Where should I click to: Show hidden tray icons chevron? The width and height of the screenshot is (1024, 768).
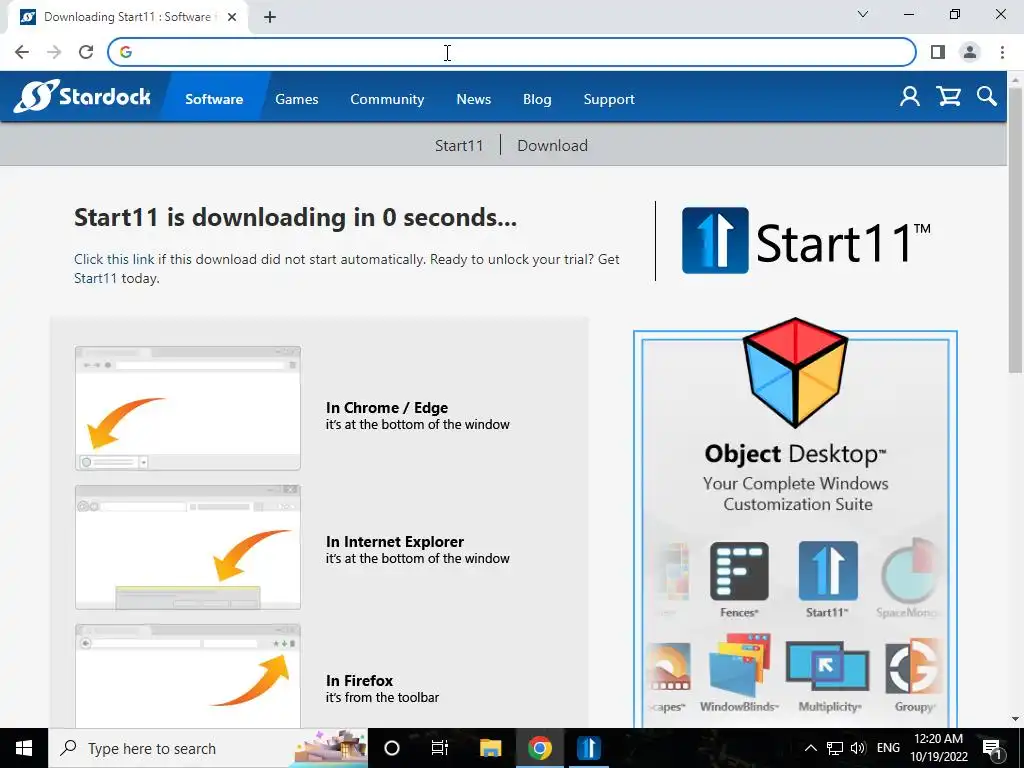click(x=810, y=748)
